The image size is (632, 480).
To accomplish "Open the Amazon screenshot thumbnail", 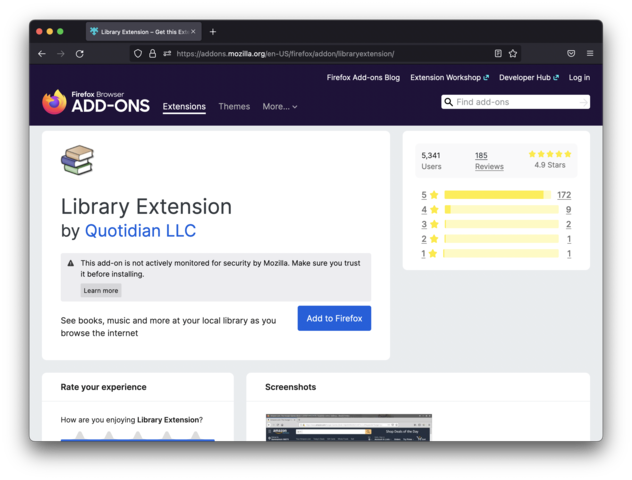I will [349, 427].
